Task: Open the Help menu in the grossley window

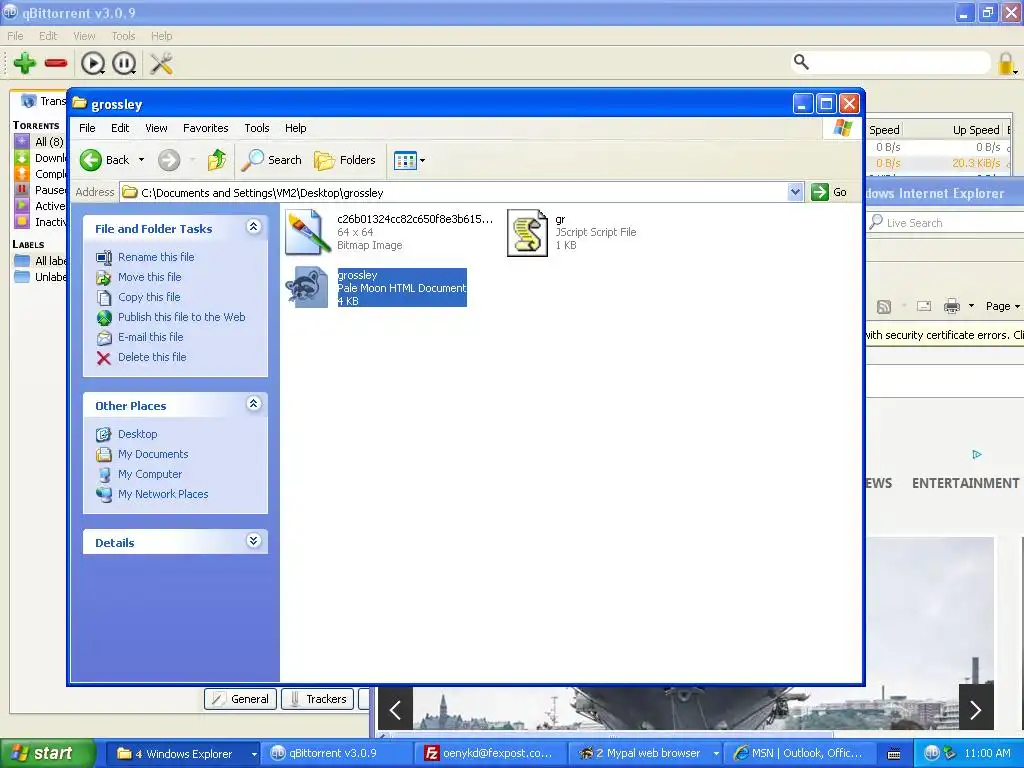Action: (x=295, y=128)
